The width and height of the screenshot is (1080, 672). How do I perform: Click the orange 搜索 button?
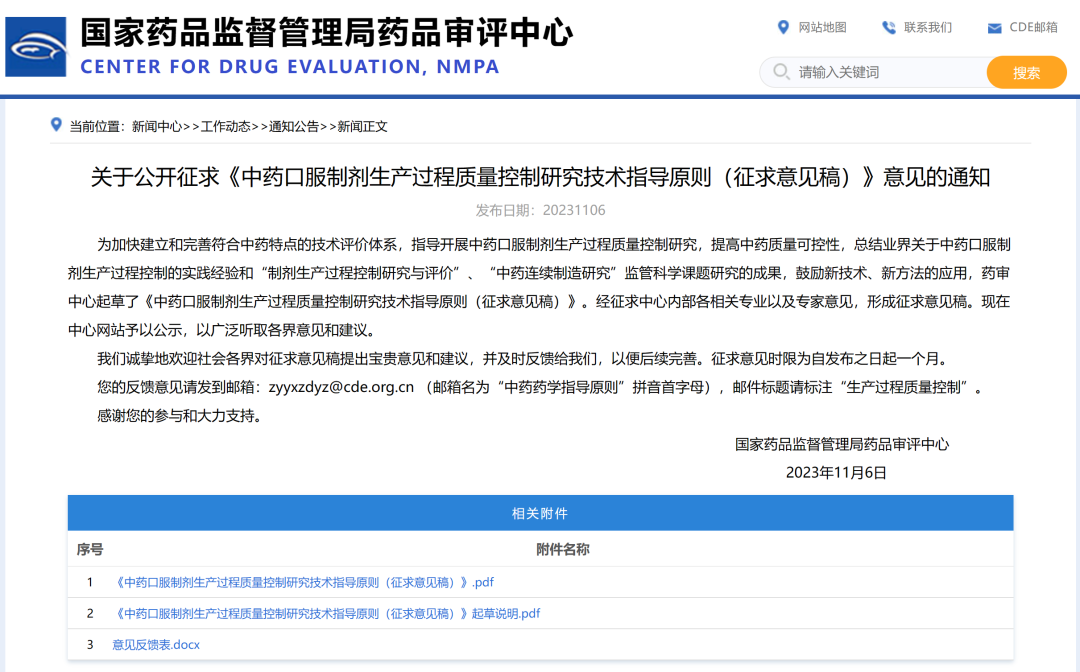pyautogui.click(x=1026, y=72)
